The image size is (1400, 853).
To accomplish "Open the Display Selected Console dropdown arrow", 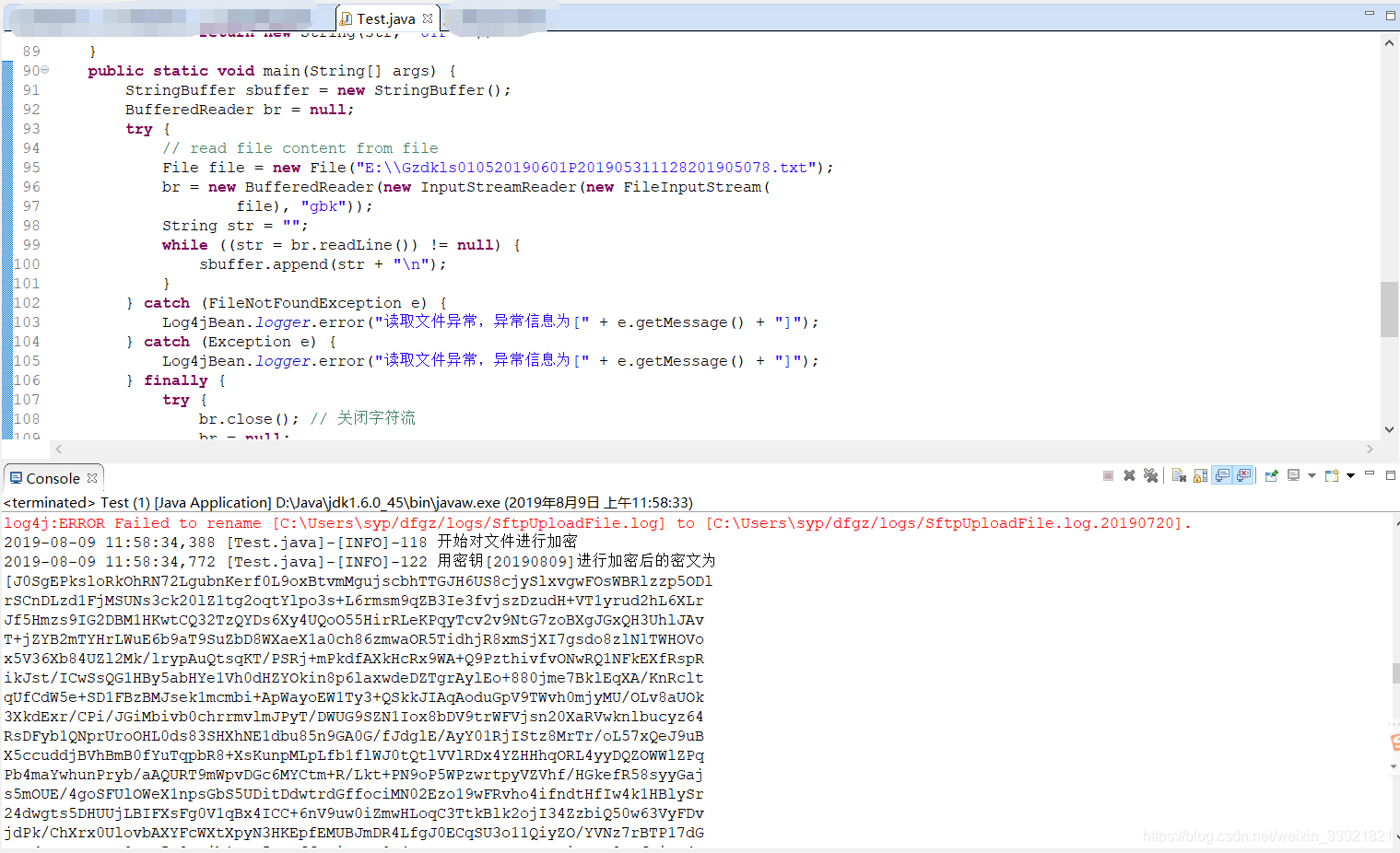I will click(1312, 476).
